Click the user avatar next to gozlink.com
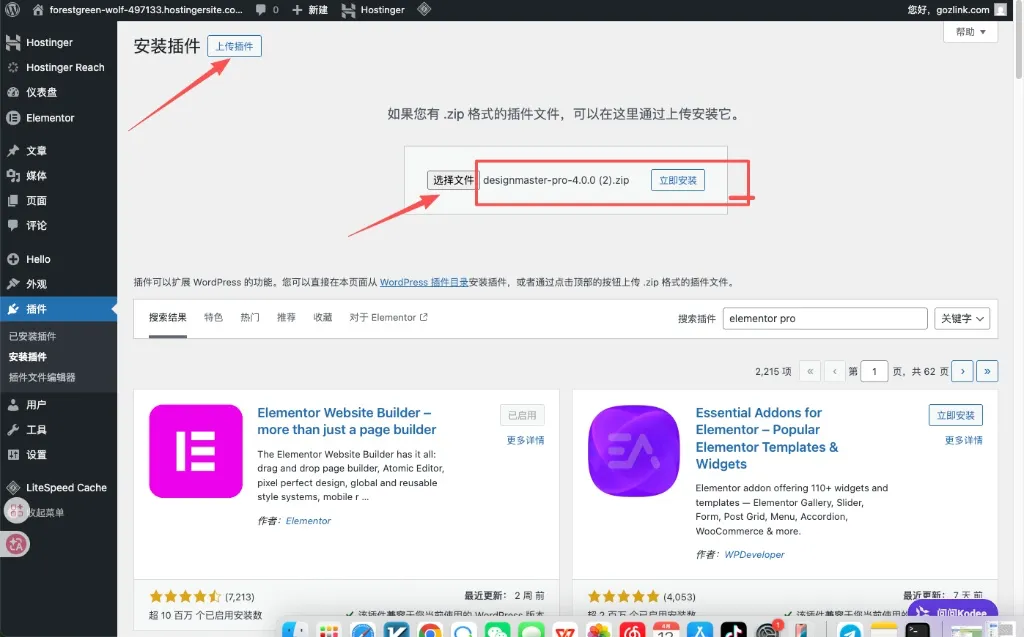1024x637 pixels. [1000, 10]
